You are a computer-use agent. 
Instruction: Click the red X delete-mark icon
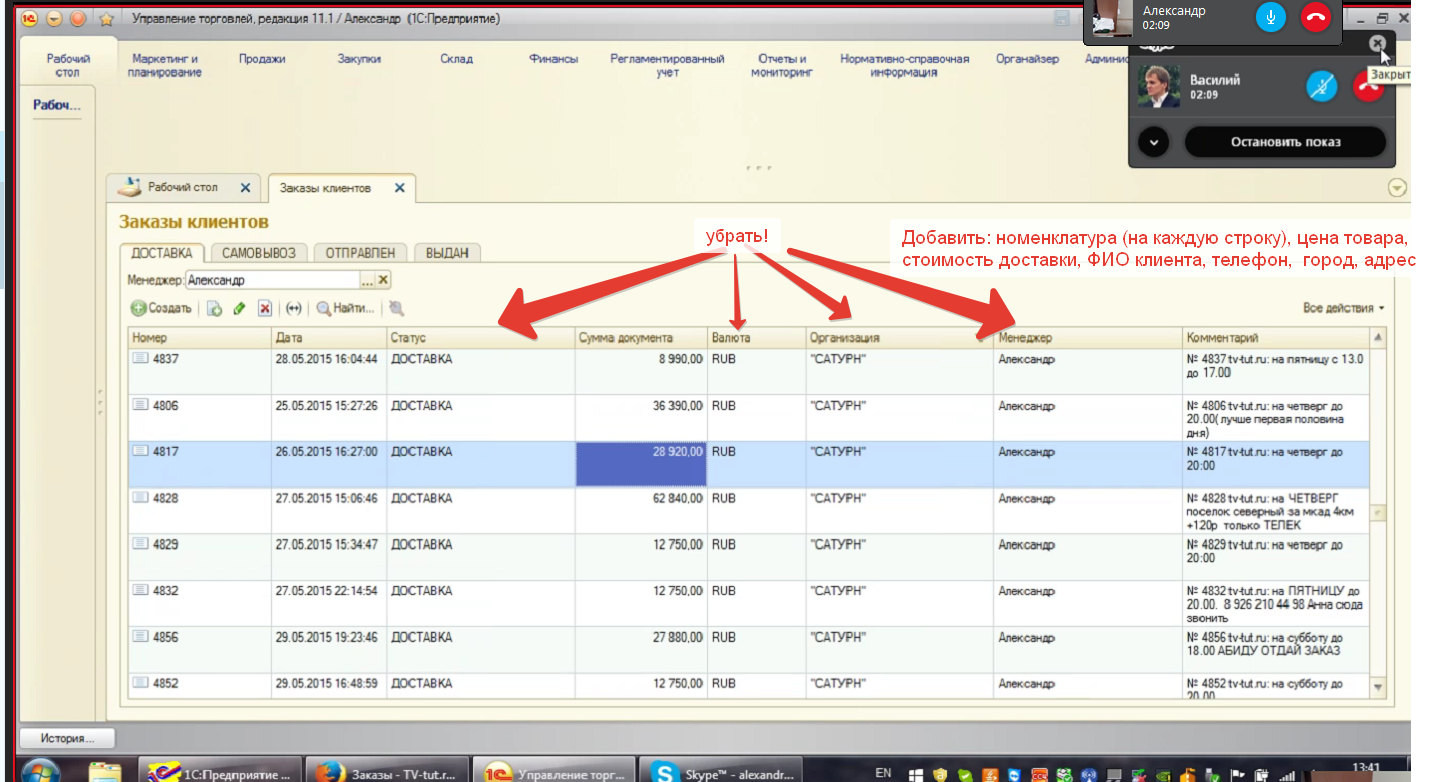click(x=264, y=309)
